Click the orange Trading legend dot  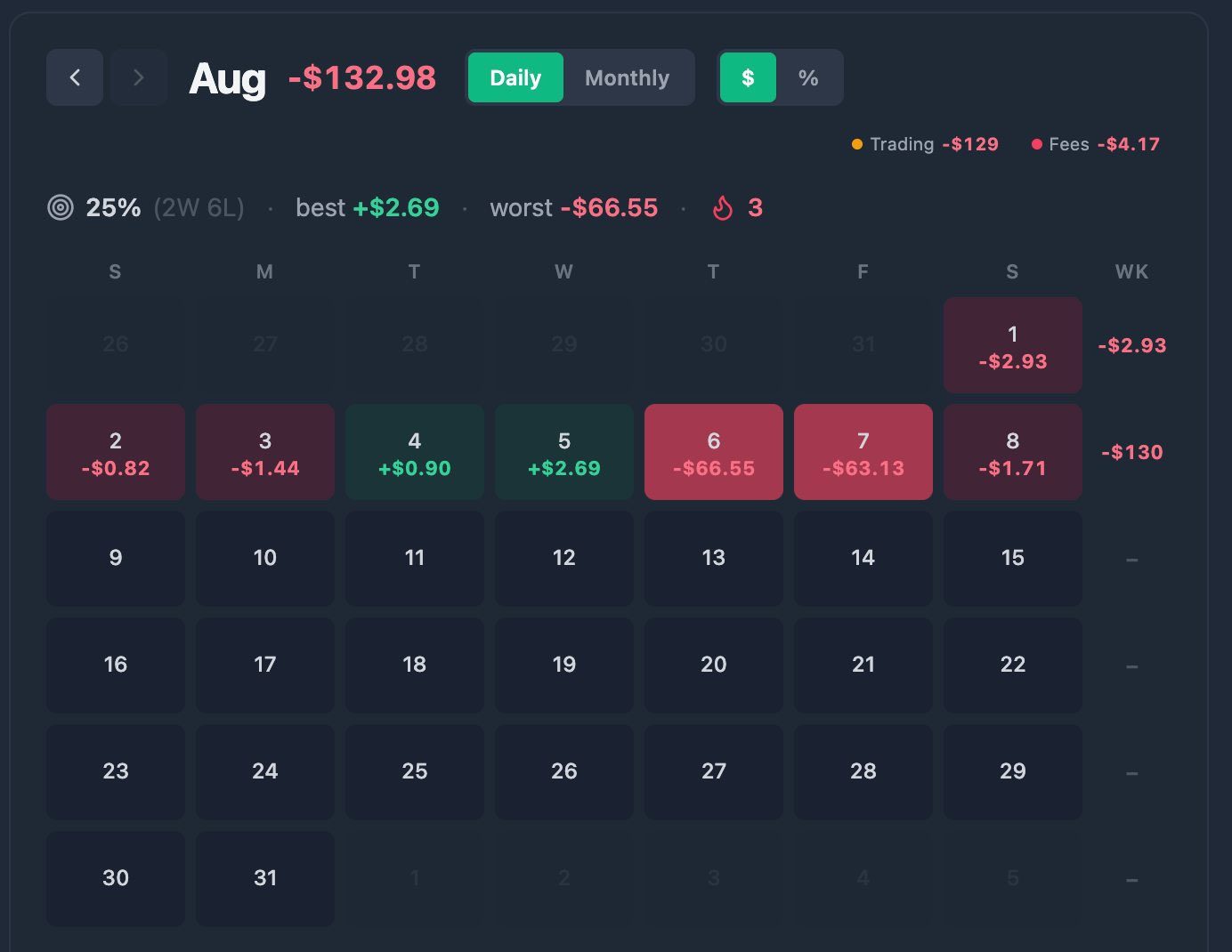857,144
